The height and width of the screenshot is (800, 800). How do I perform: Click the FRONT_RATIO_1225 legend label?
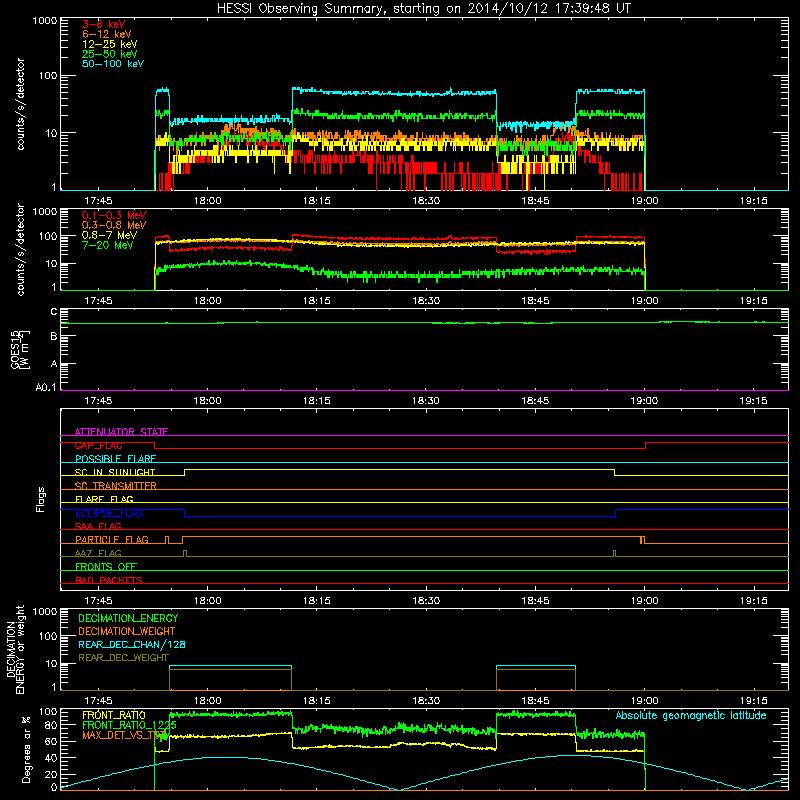[129, 725]
